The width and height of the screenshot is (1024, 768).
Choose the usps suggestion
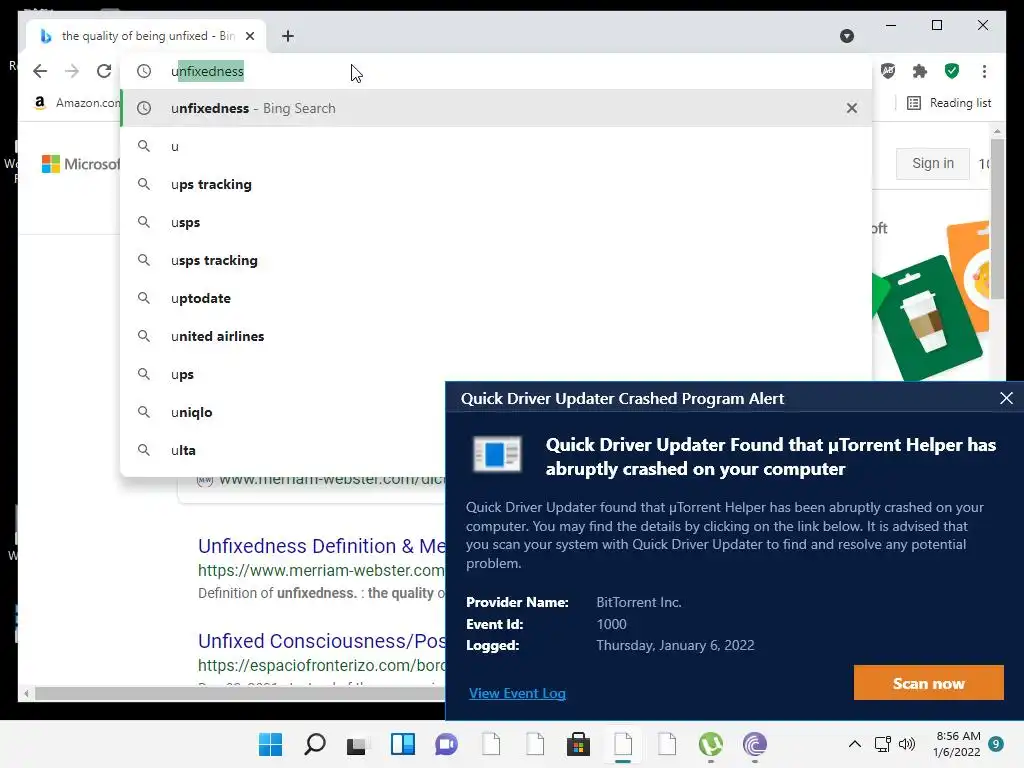(x=496, y=222)
